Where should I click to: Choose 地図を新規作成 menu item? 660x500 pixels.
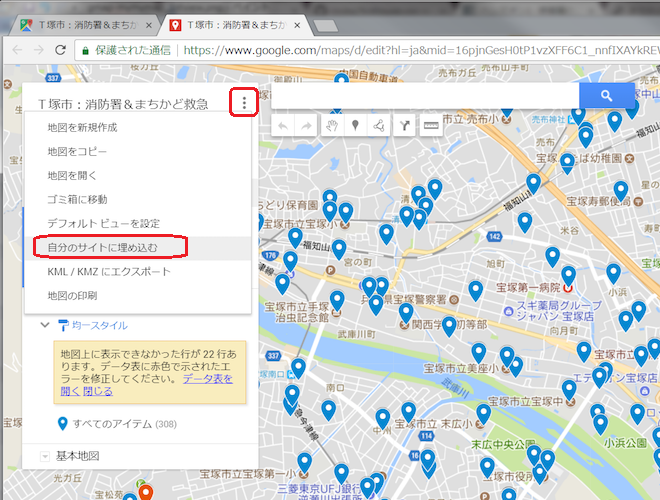[x=138, y=128]
